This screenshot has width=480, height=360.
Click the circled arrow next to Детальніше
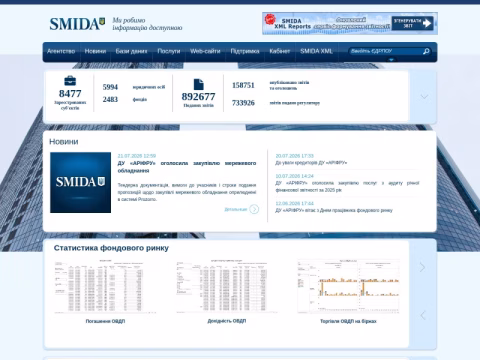254,209
